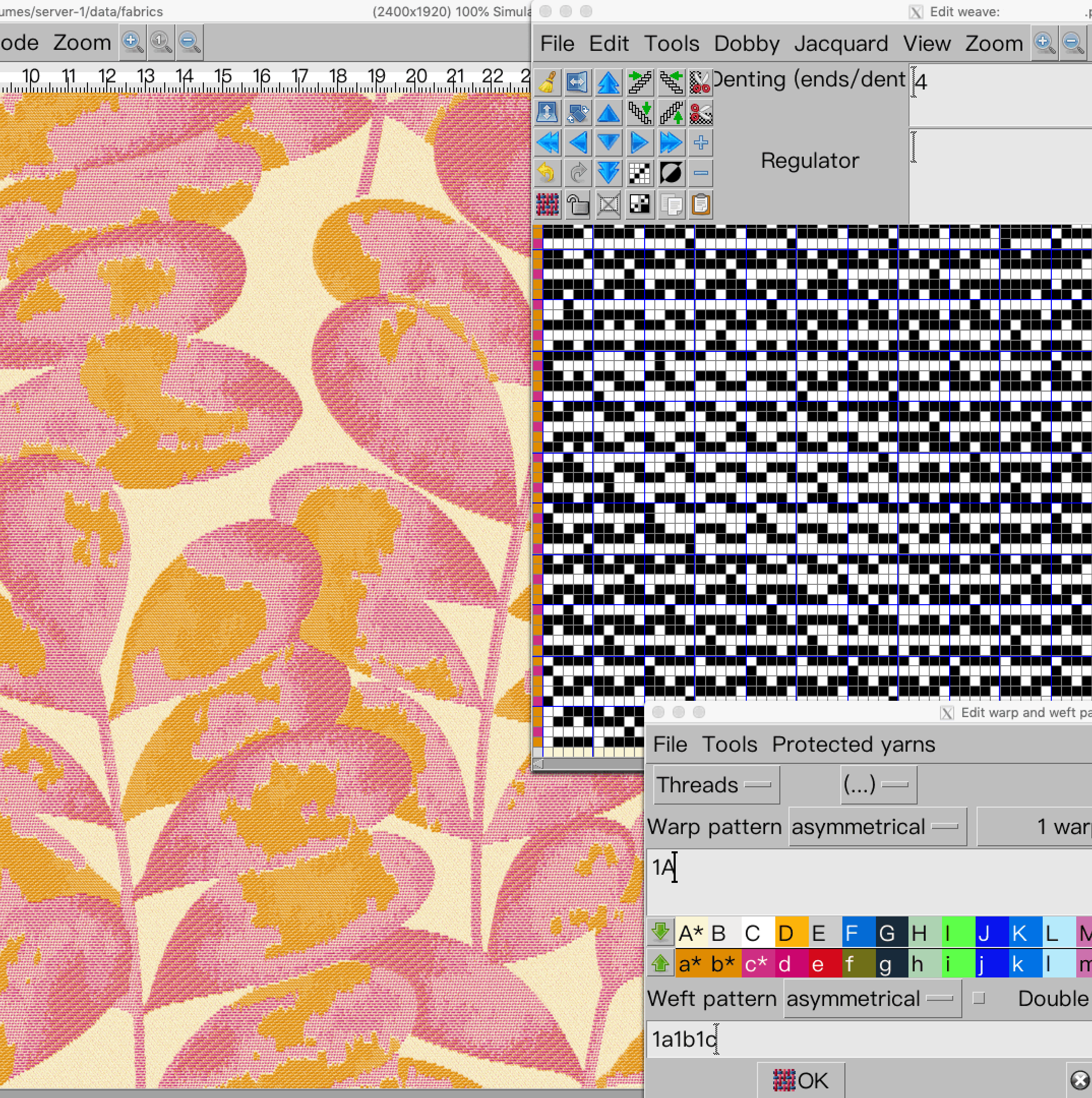Viewport: 1092px width, 1098px height.
Task: Click the invert weave black circle icon
Action: [x=671, y=173]
